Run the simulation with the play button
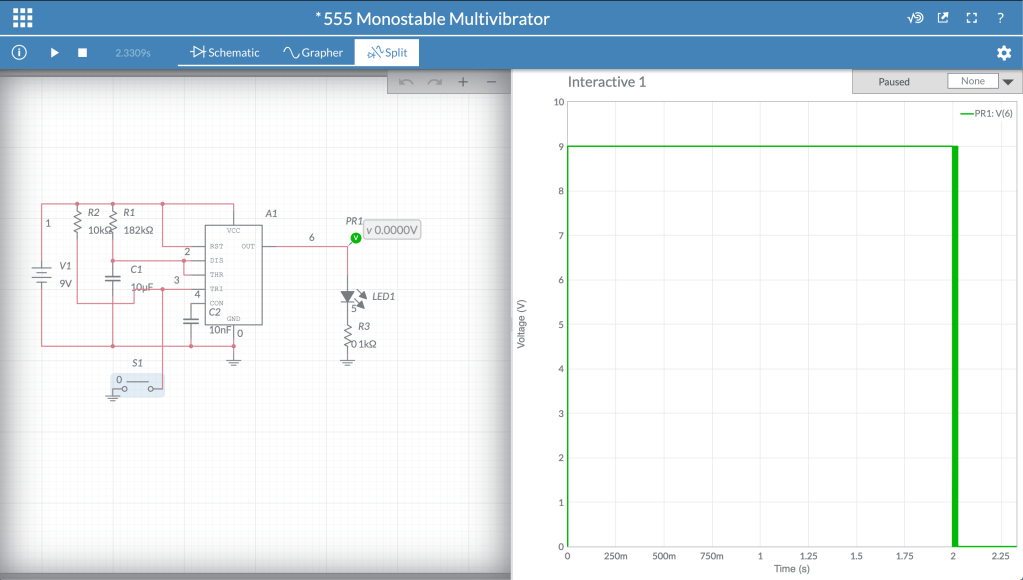The height and width of the screenshot is (580, 1023). [x=55, y=52]
